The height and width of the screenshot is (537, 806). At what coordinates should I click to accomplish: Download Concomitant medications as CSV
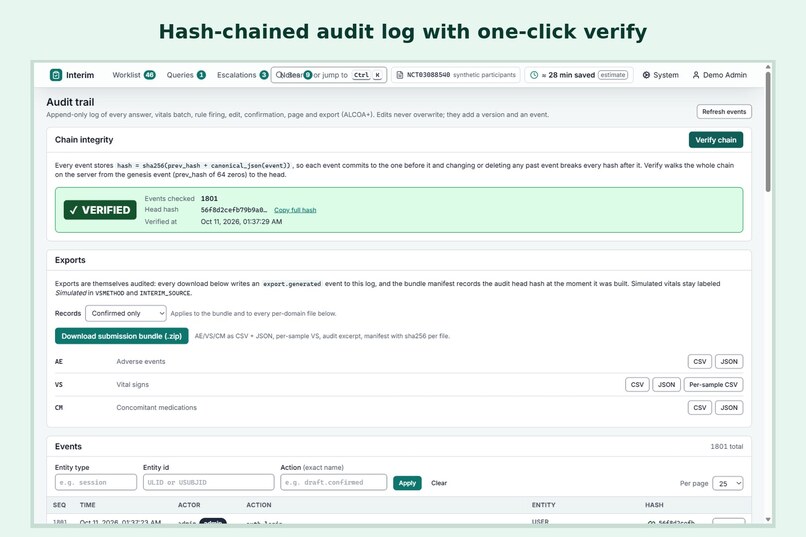(x=700, y=408)
